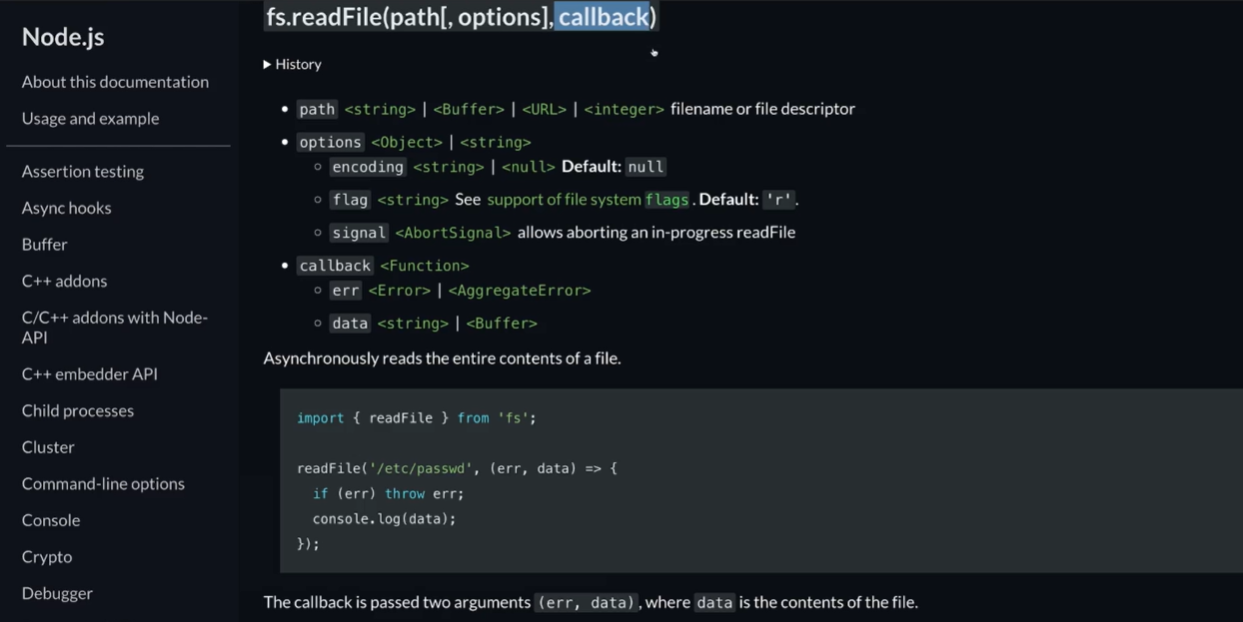Click the highlighted callback word in heading

coord(604,17)
